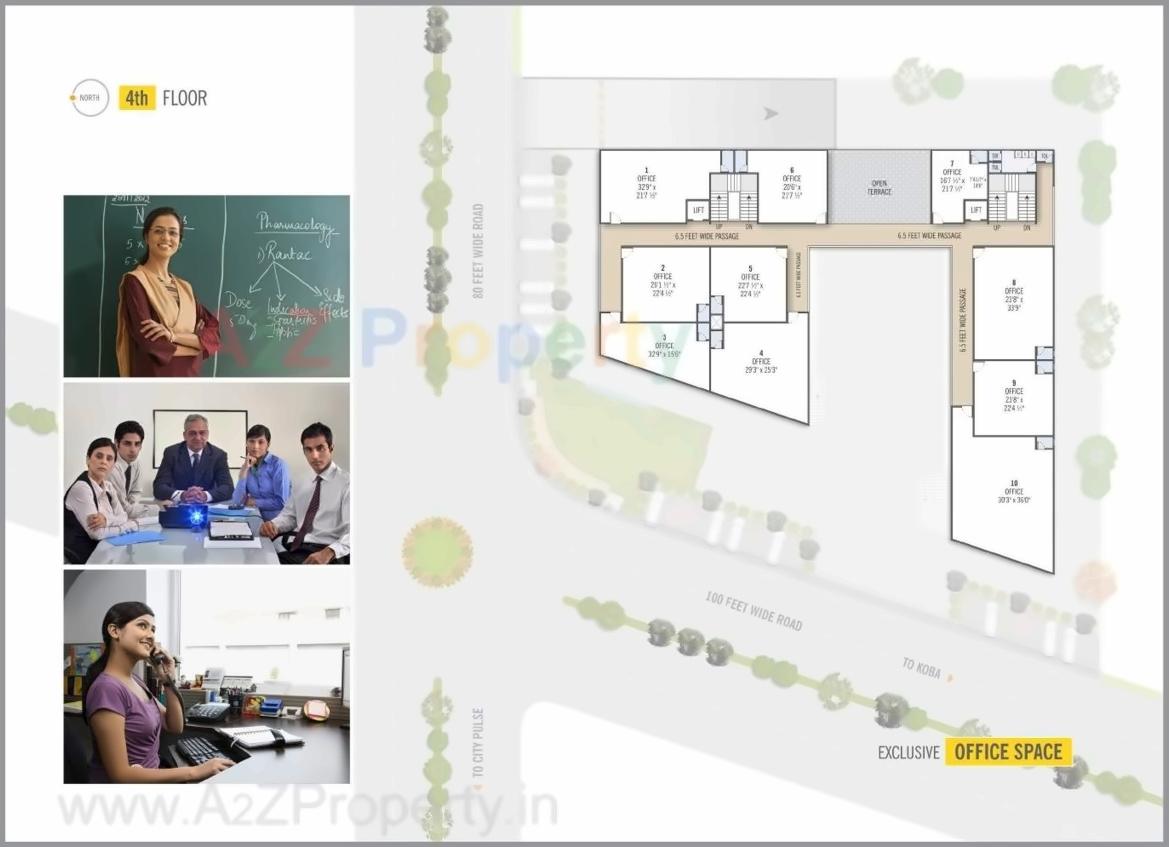Click the LIFT icon beside Office 7

(977, 210)
